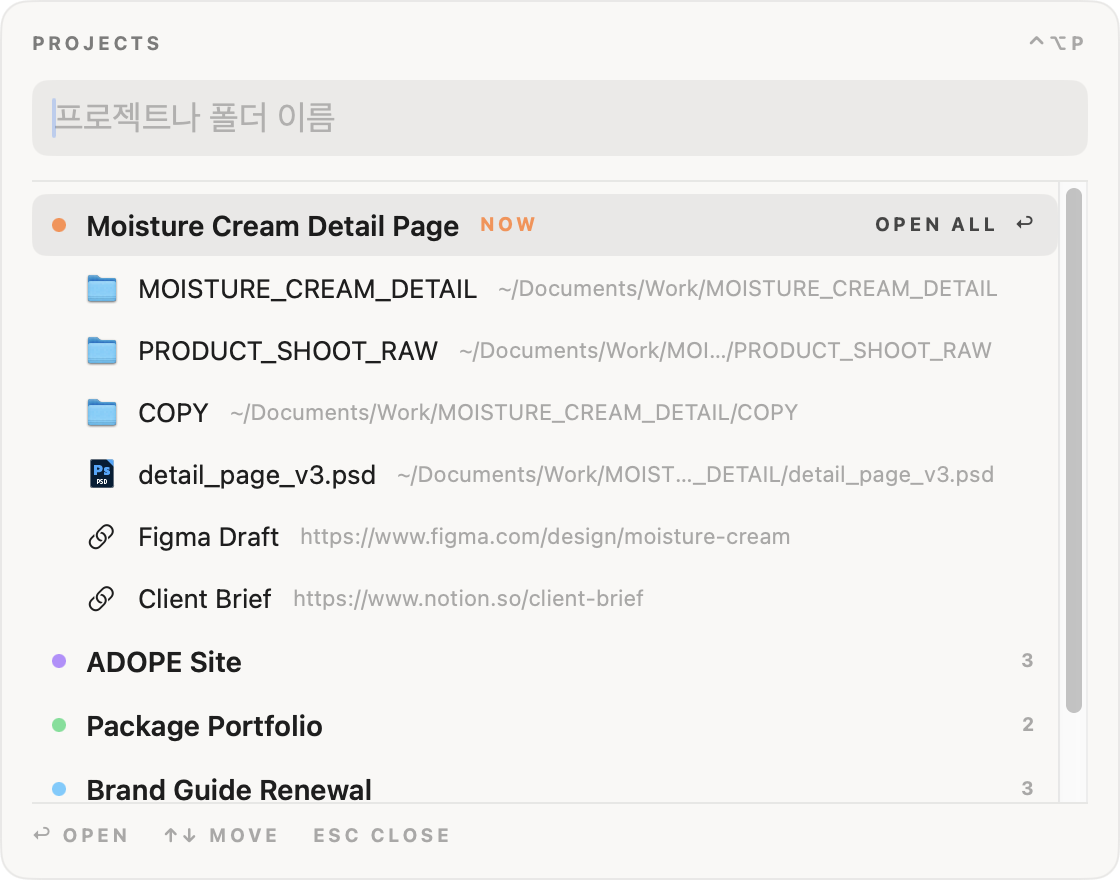Open the MOISTURE_CREAM_DETAIL folder entry

544,289
